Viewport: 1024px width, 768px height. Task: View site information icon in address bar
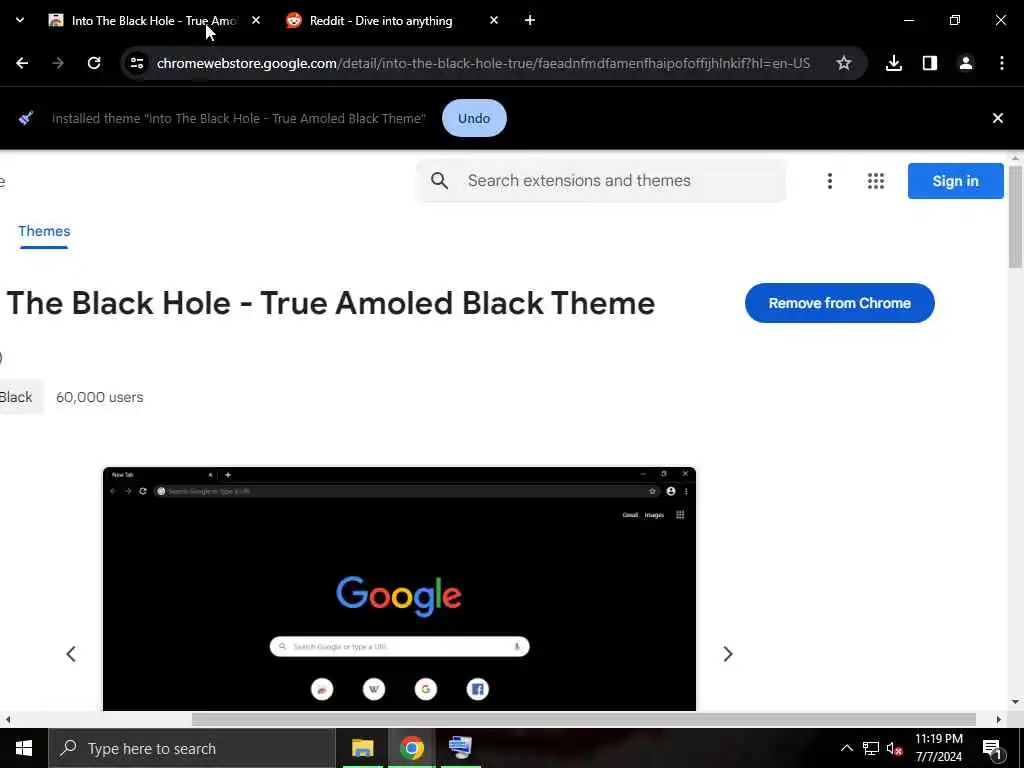[136, 63]
